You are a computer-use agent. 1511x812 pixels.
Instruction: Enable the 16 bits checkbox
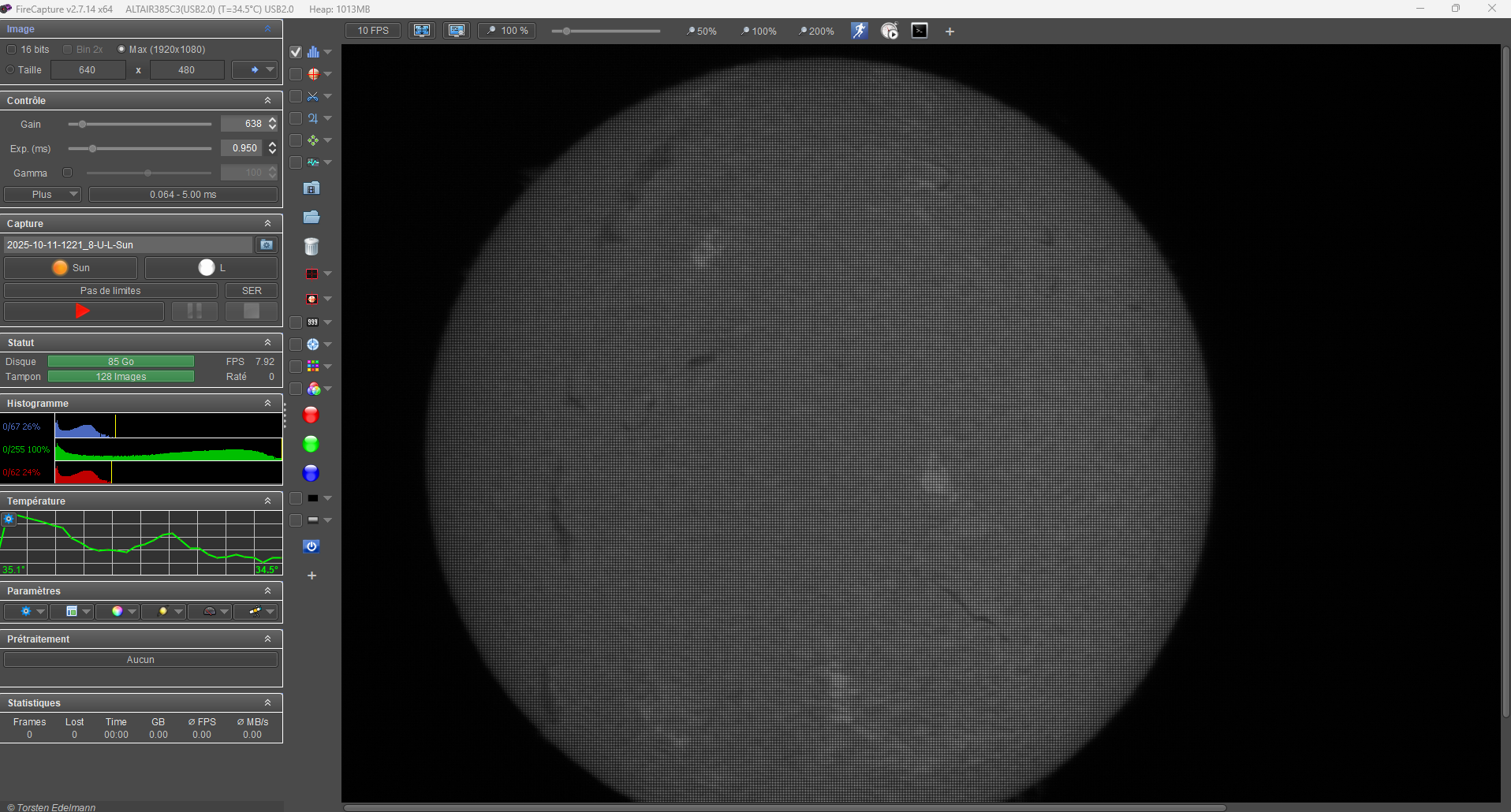(12, 49)
